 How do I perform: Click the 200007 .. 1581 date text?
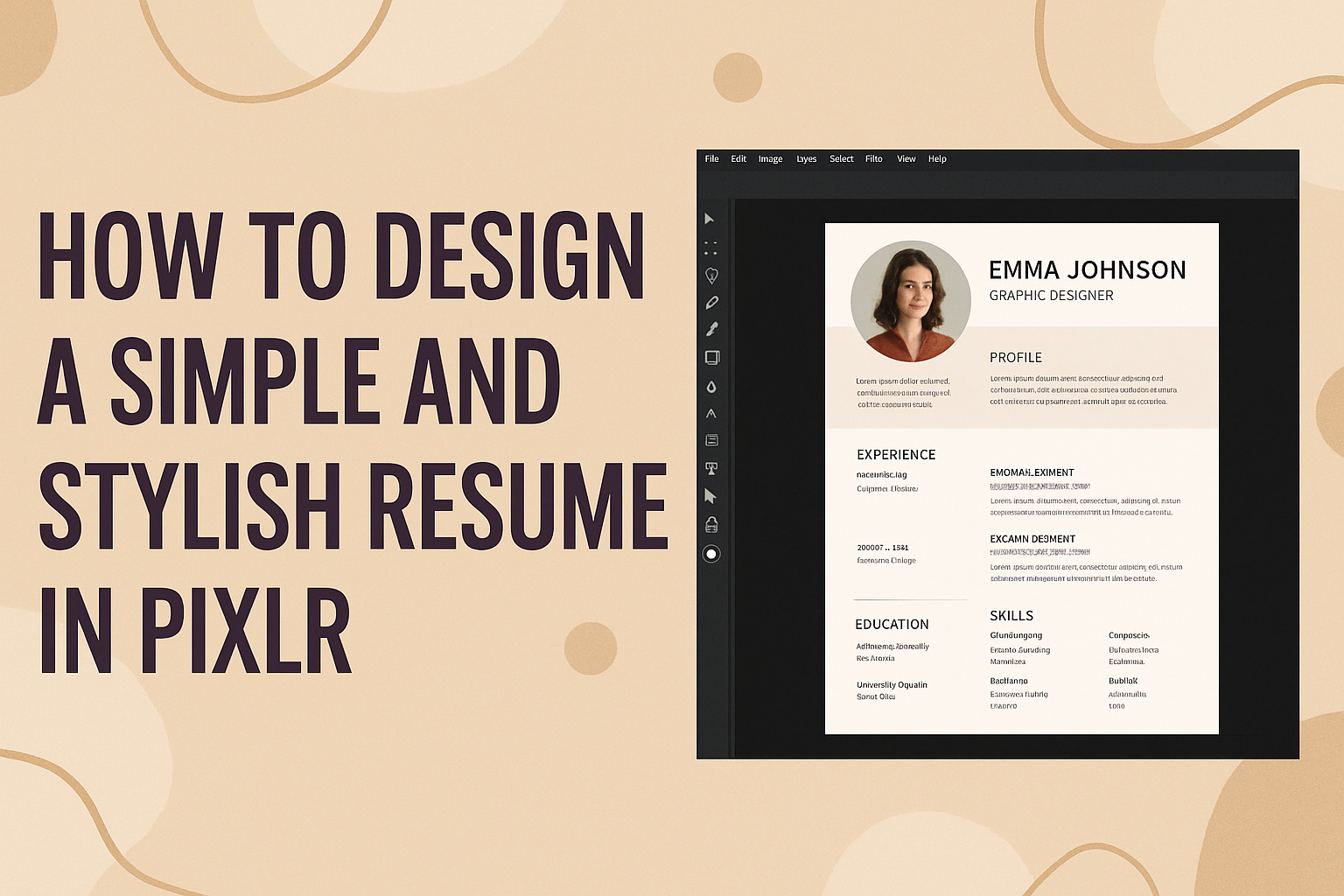[x=883, y=548]
